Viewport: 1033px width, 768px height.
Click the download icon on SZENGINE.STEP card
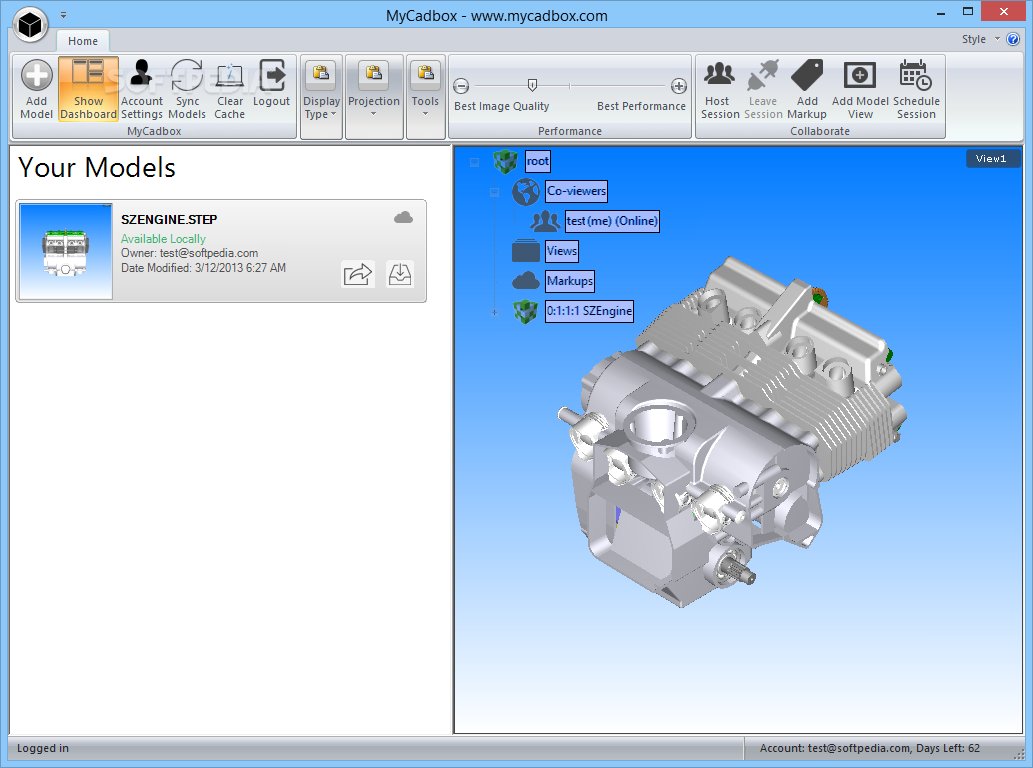point(400,274)
